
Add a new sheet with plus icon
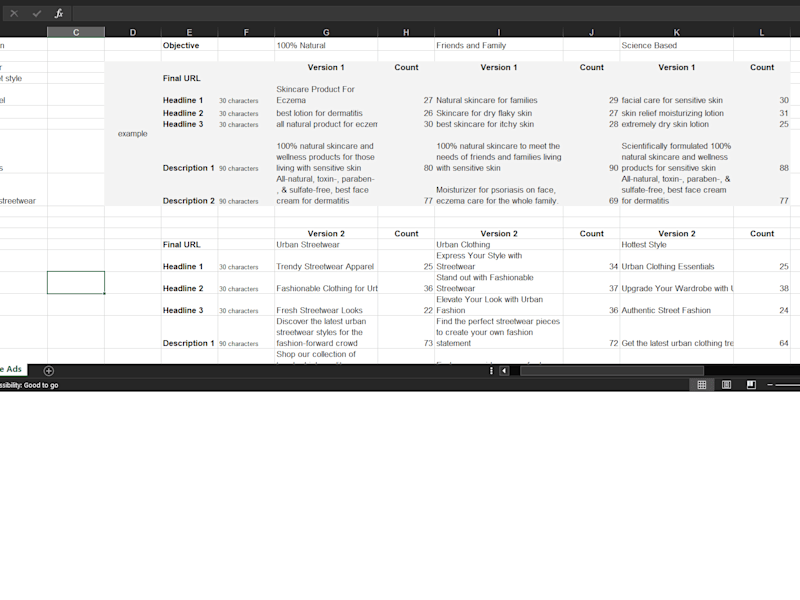[x=48, y=371]
